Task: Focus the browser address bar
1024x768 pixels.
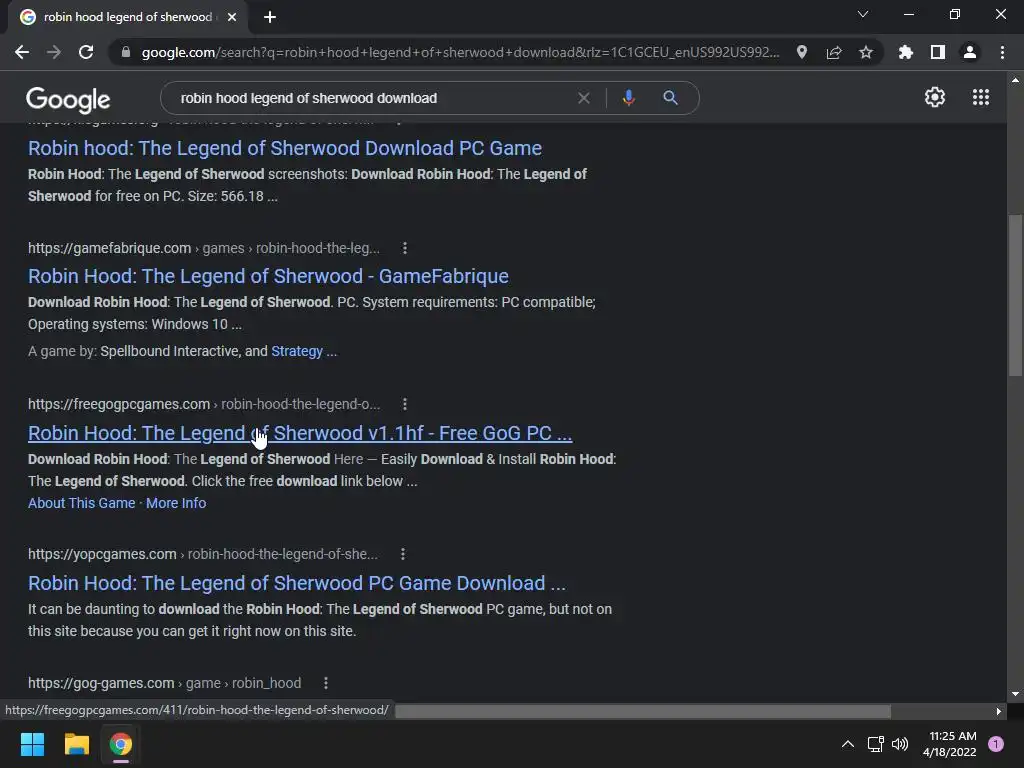Action: tap(460, 52)
